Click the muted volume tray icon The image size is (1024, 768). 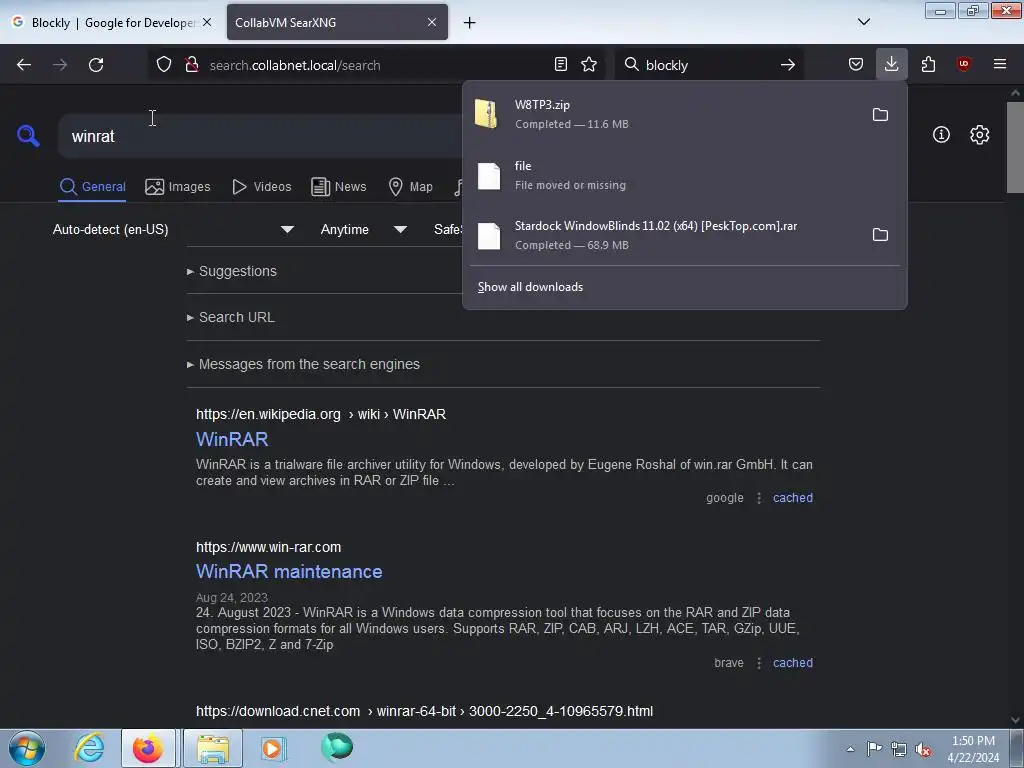pos(923,749)
